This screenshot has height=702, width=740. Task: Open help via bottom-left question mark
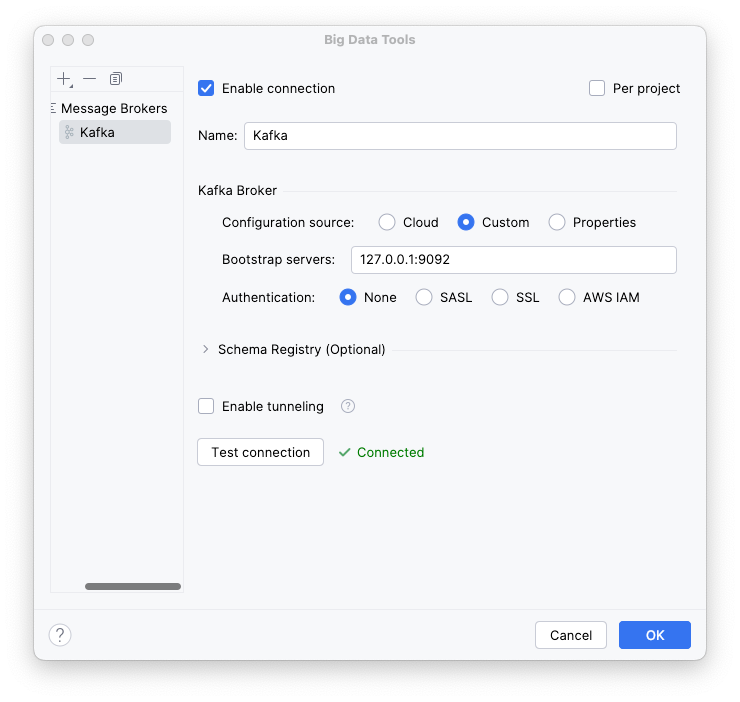coord(60,635)
